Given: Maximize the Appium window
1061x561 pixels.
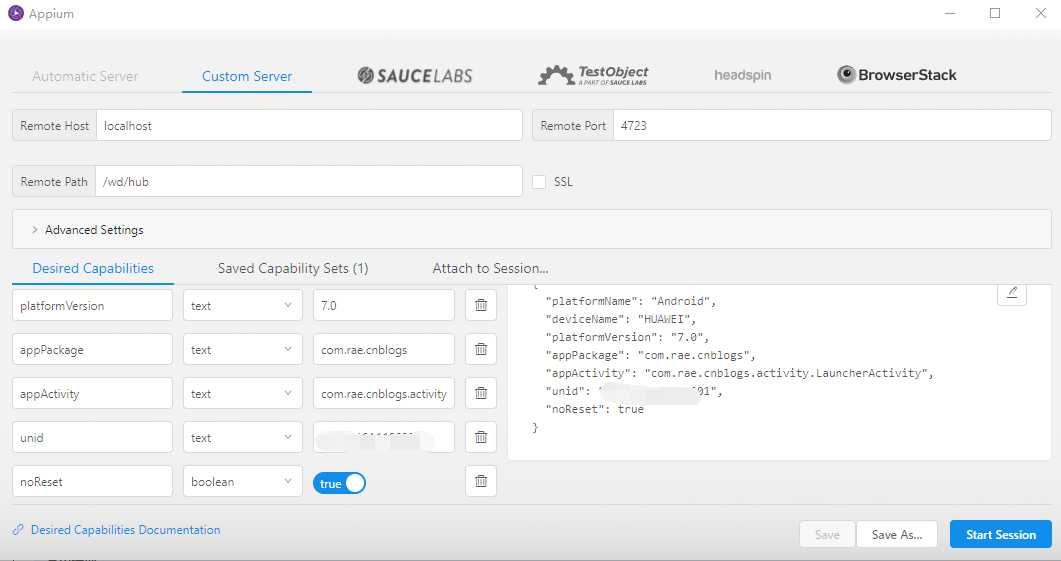Looking at the screenshot, I should coord(995,14).
